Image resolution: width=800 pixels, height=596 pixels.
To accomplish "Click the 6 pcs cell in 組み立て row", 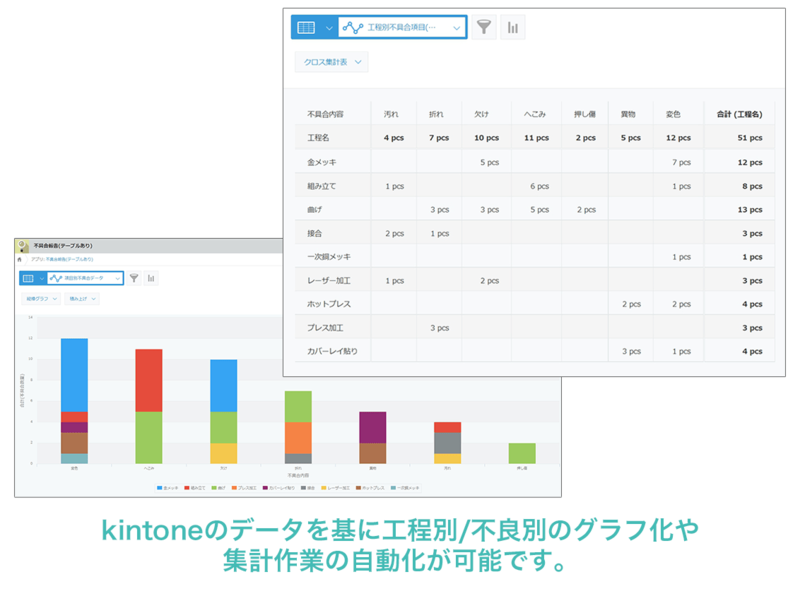I will point(539,186).
